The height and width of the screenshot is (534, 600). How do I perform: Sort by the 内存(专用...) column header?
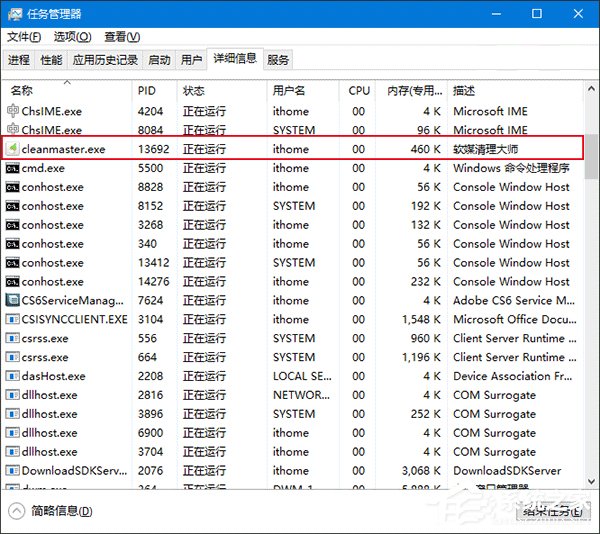point(411,90)
